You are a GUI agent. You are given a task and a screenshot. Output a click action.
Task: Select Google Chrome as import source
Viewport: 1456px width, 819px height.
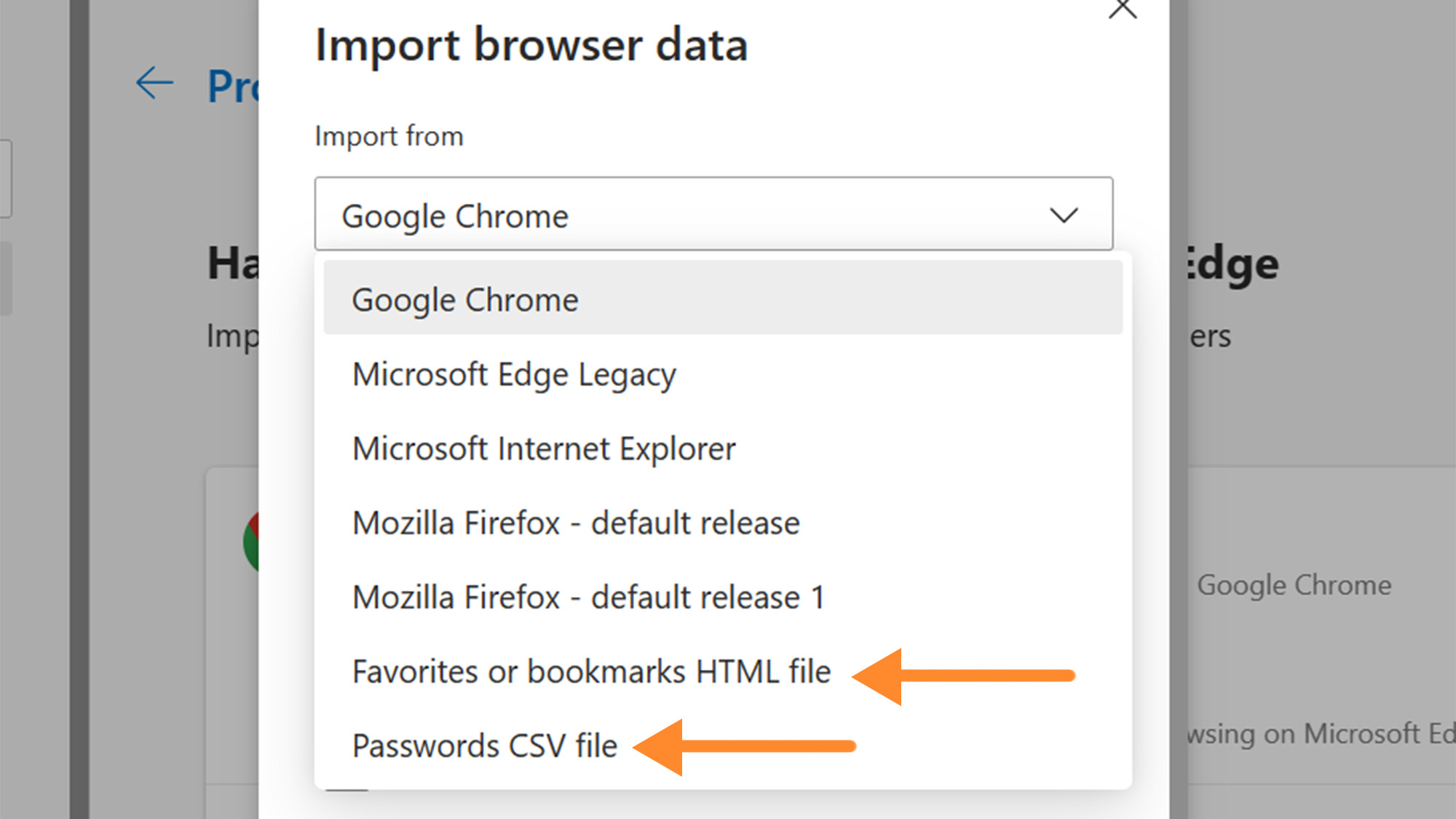coord(464,298)
